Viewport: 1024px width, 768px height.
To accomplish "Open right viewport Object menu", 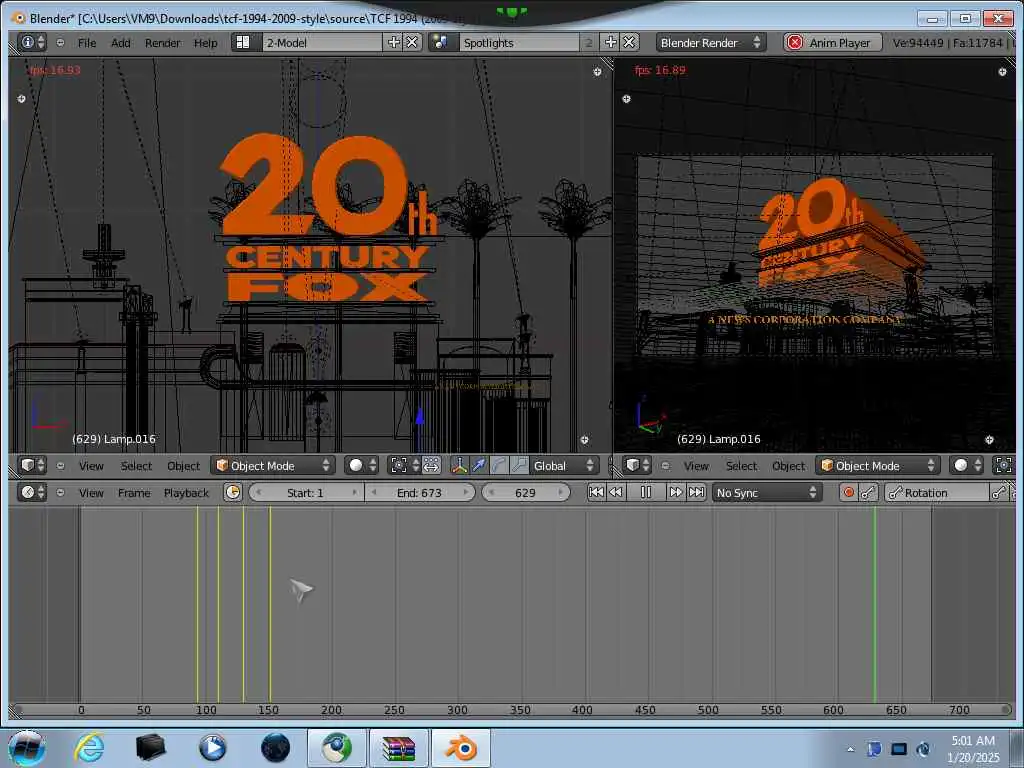I will point(788,466).
